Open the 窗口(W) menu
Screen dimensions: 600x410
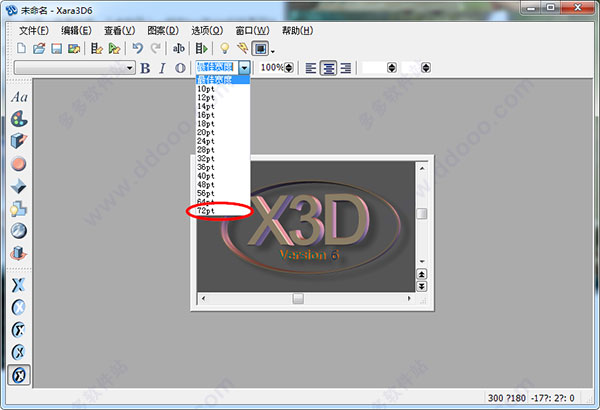252,31
